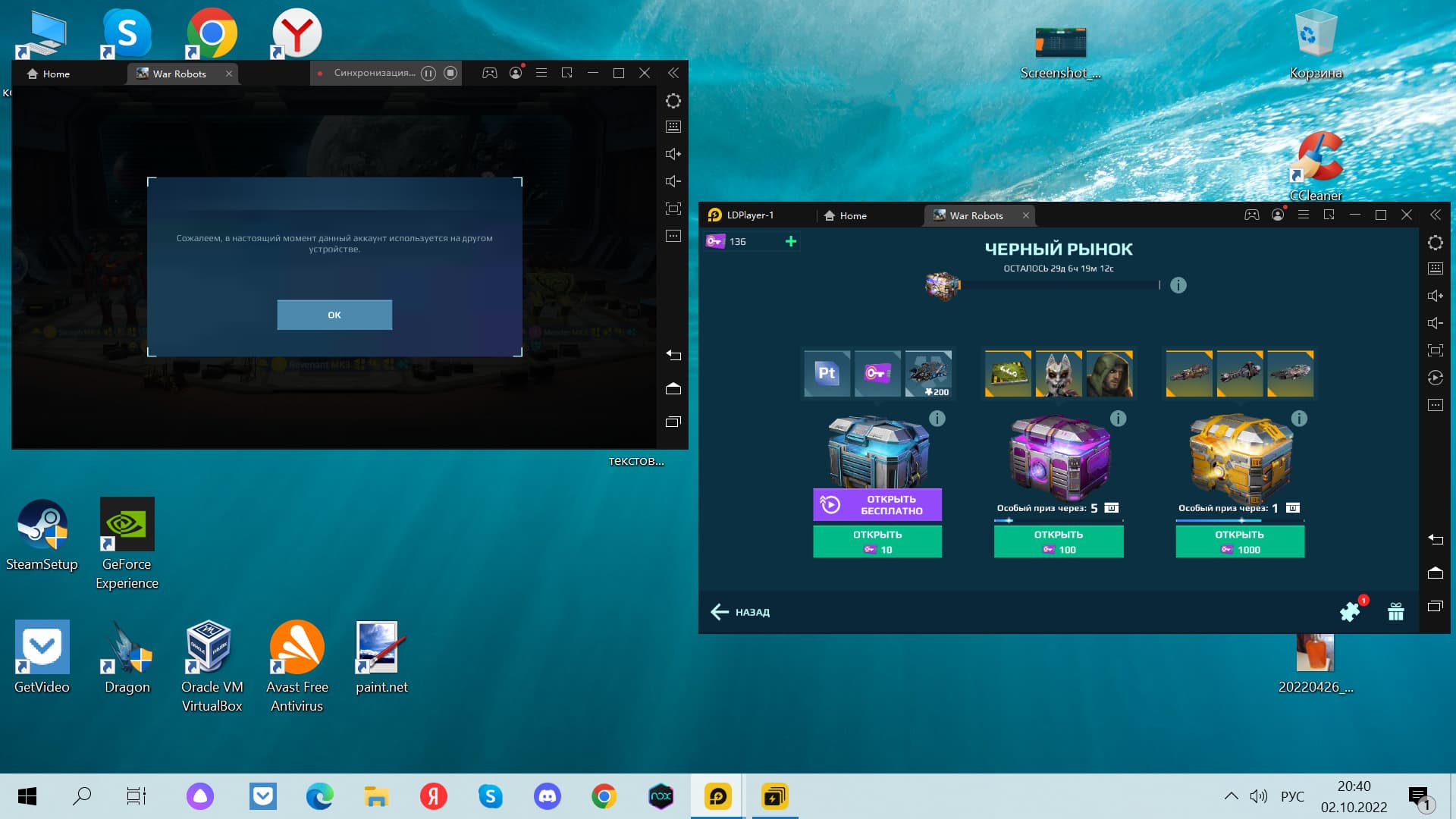Open Nox player from the taskbar
Viewport: 1456px width, 819px height.
coord(661,796)
